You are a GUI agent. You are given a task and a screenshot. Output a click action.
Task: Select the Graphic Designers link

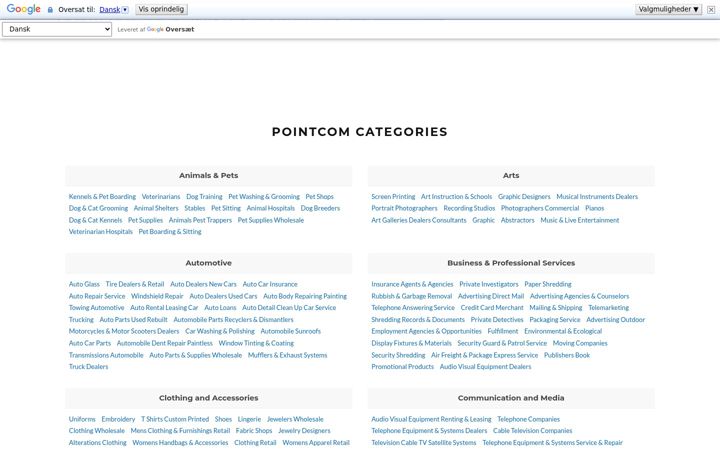pos(524,197)
